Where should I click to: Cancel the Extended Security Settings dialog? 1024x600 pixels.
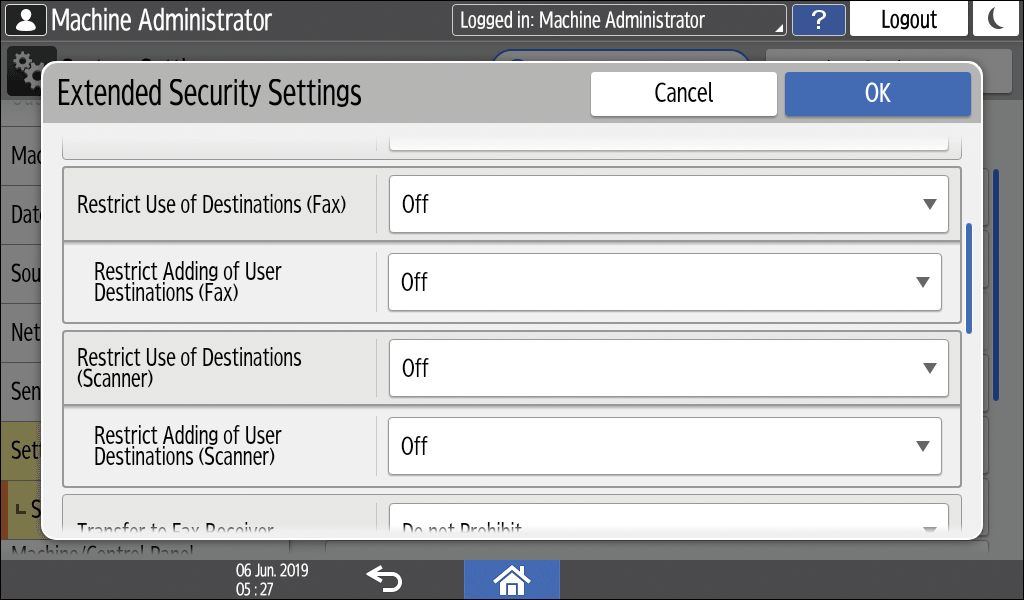683,93
